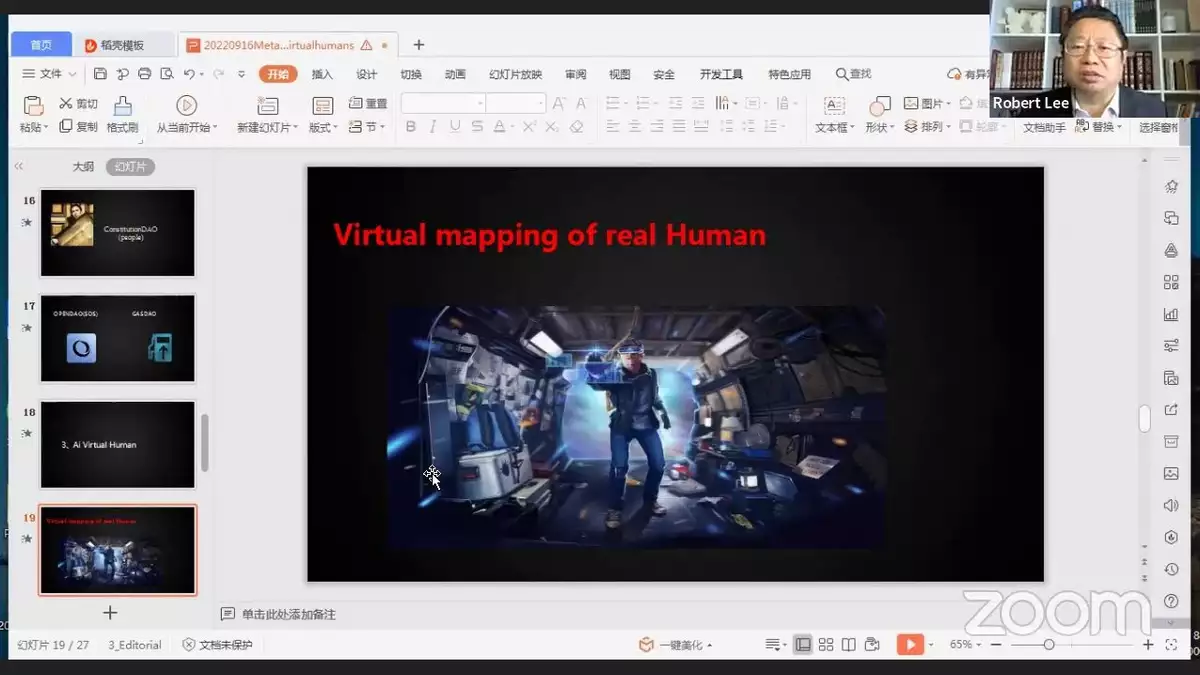
Task: Increase font size with larger A icon
Action: [559, 104]
